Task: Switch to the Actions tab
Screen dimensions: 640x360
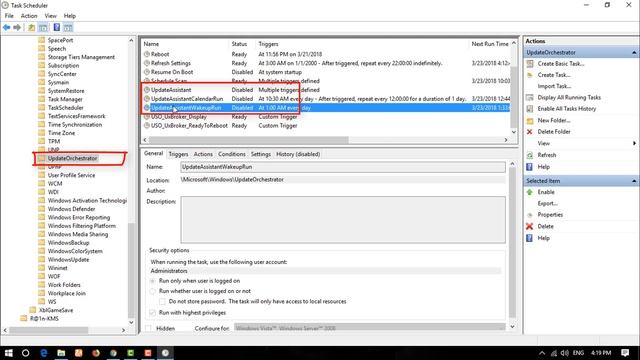Action: [203, 154]
